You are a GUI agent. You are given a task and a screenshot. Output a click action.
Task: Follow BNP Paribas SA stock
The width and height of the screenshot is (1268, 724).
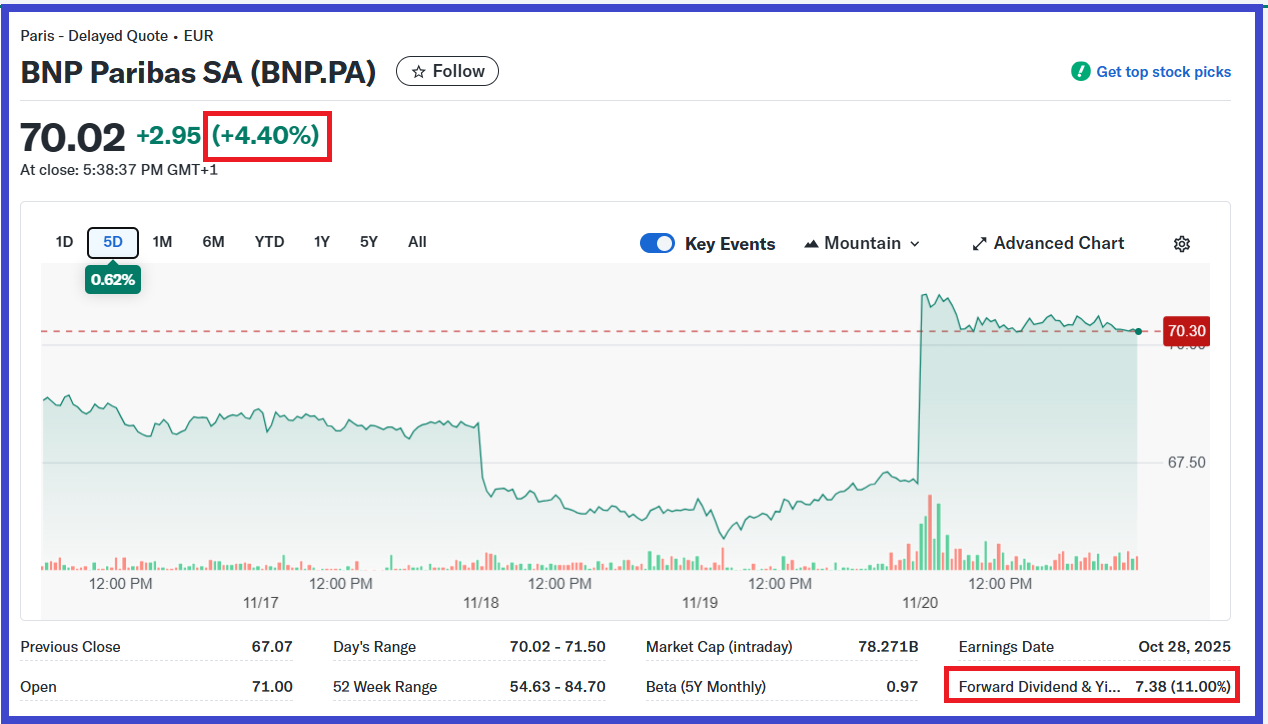tap(447, 72)
